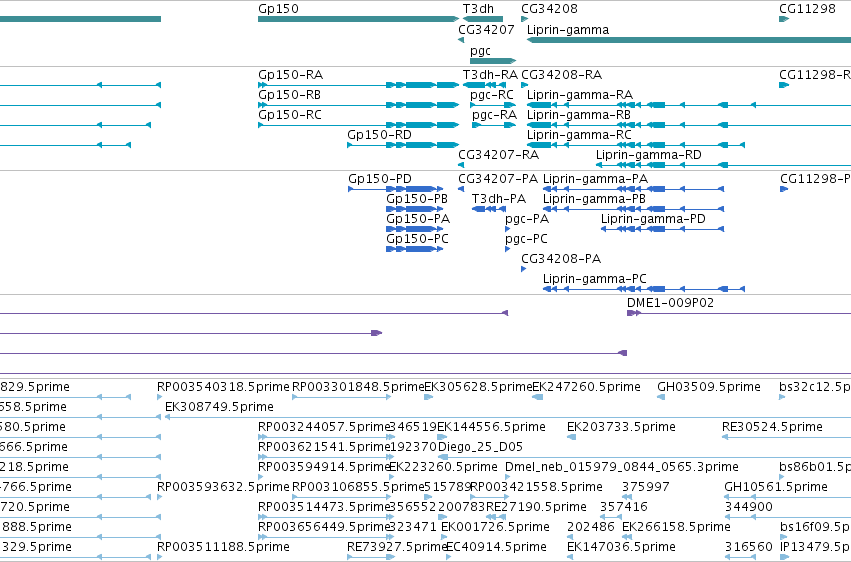This screenshot has width=851, height=562.
Task: Select the Diego_25_D05 label
Action: point(480,448)
